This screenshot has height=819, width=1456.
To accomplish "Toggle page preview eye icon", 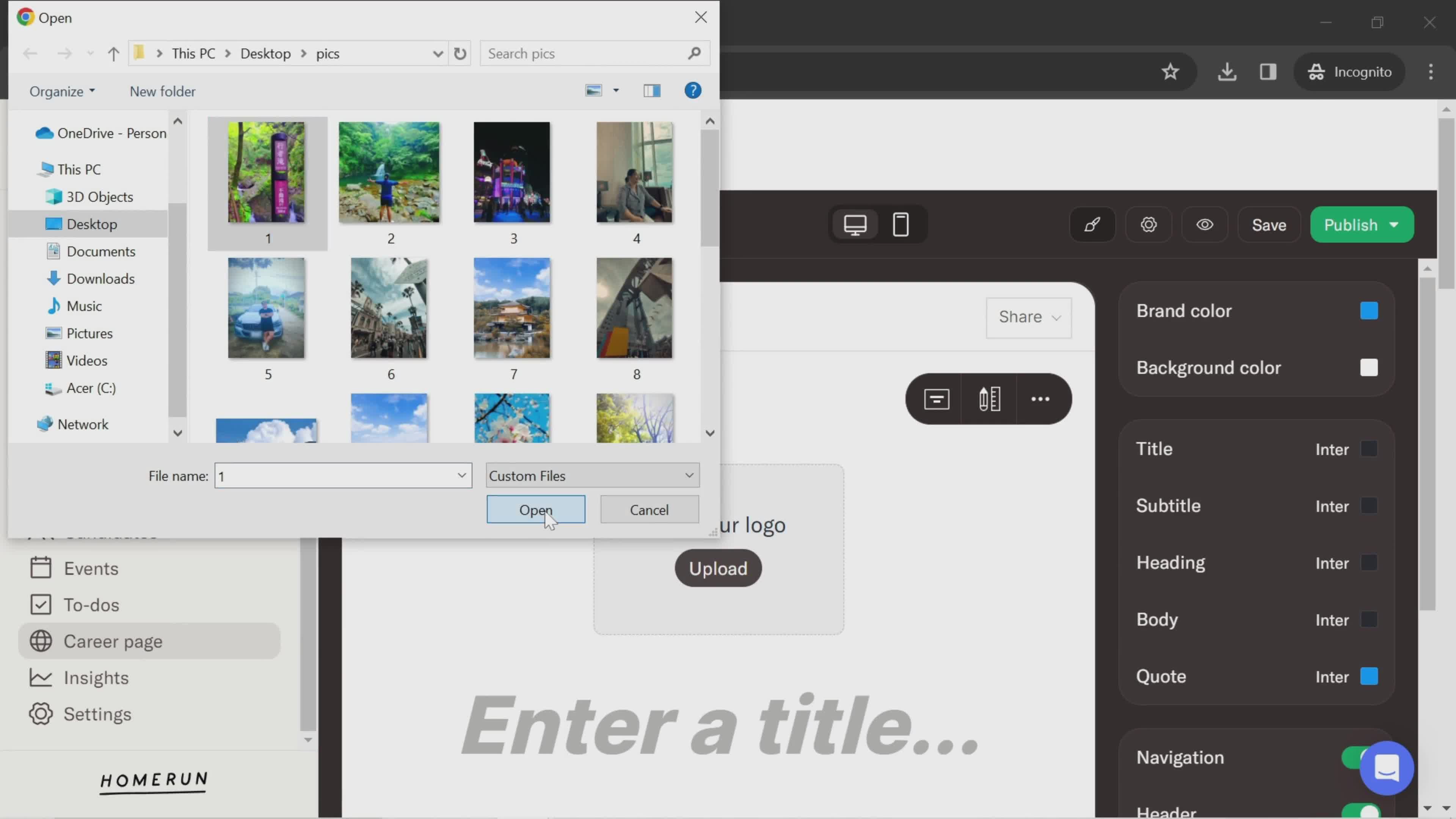I will [x=1205, y=225].
